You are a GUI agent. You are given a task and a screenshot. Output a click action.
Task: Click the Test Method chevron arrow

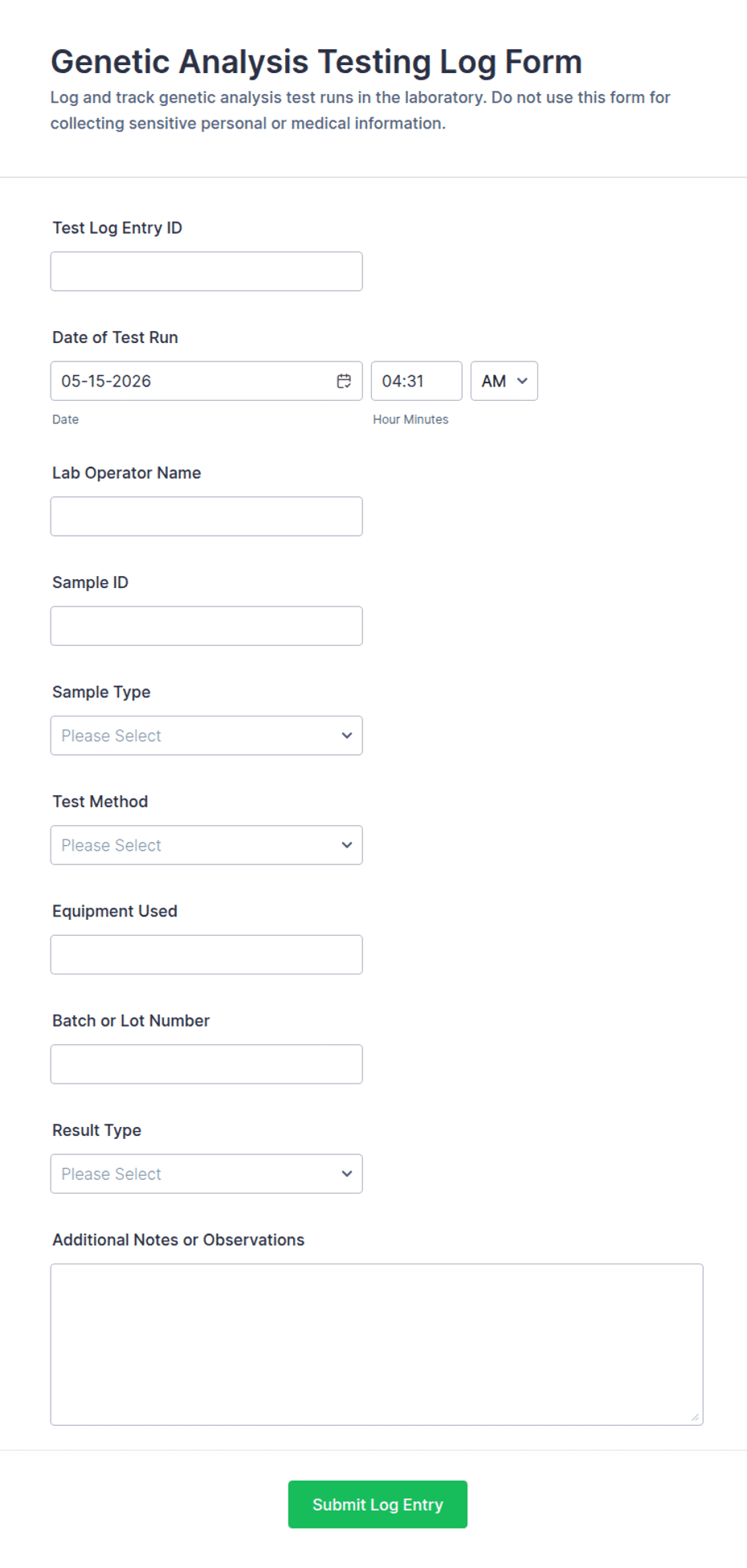click(347, 845)
